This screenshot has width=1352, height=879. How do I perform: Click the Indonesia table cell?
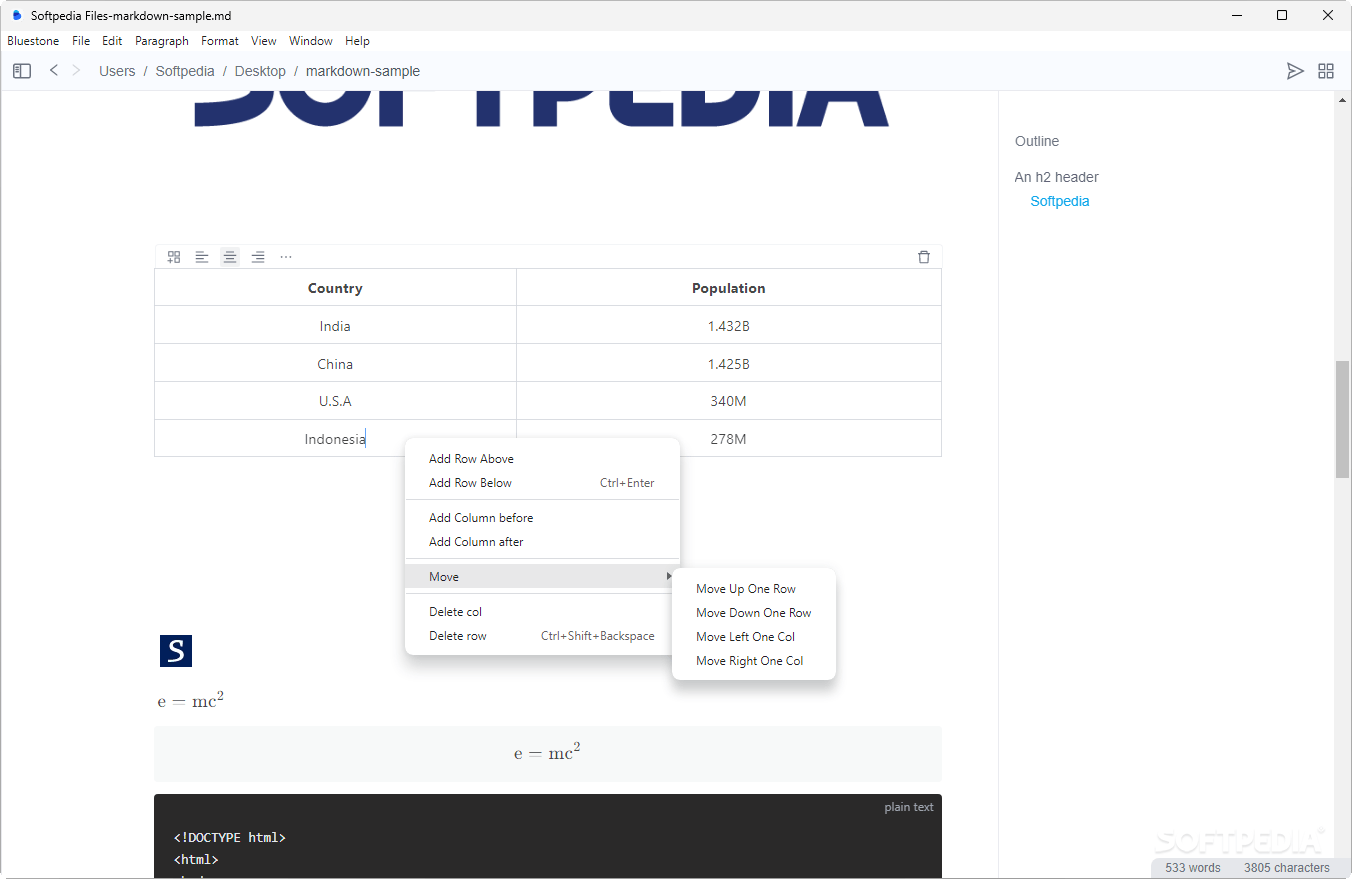pyautogui.click(x=335, y=439)
